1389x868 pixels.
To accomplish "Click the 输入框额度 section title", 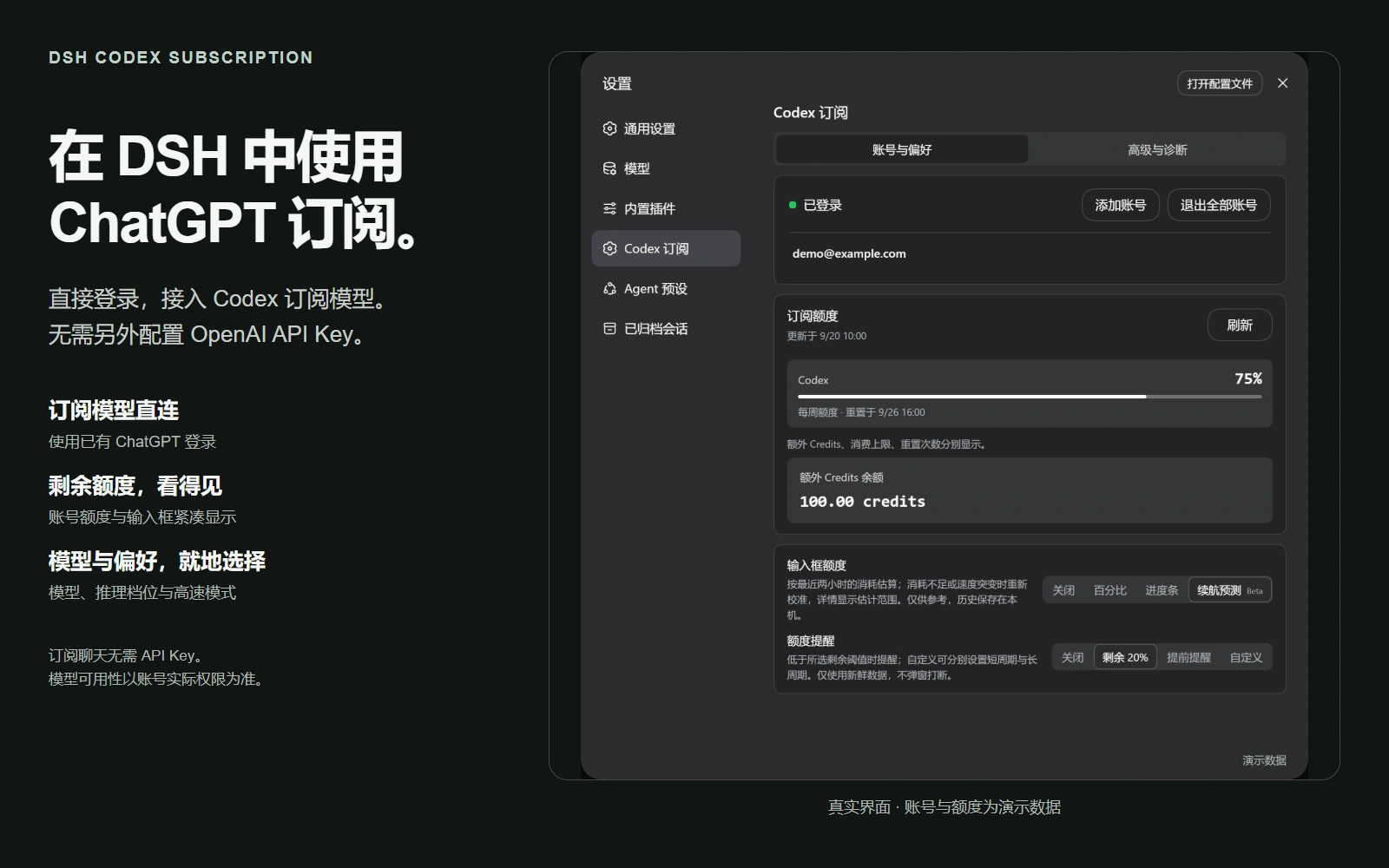I will click(817, 565).
